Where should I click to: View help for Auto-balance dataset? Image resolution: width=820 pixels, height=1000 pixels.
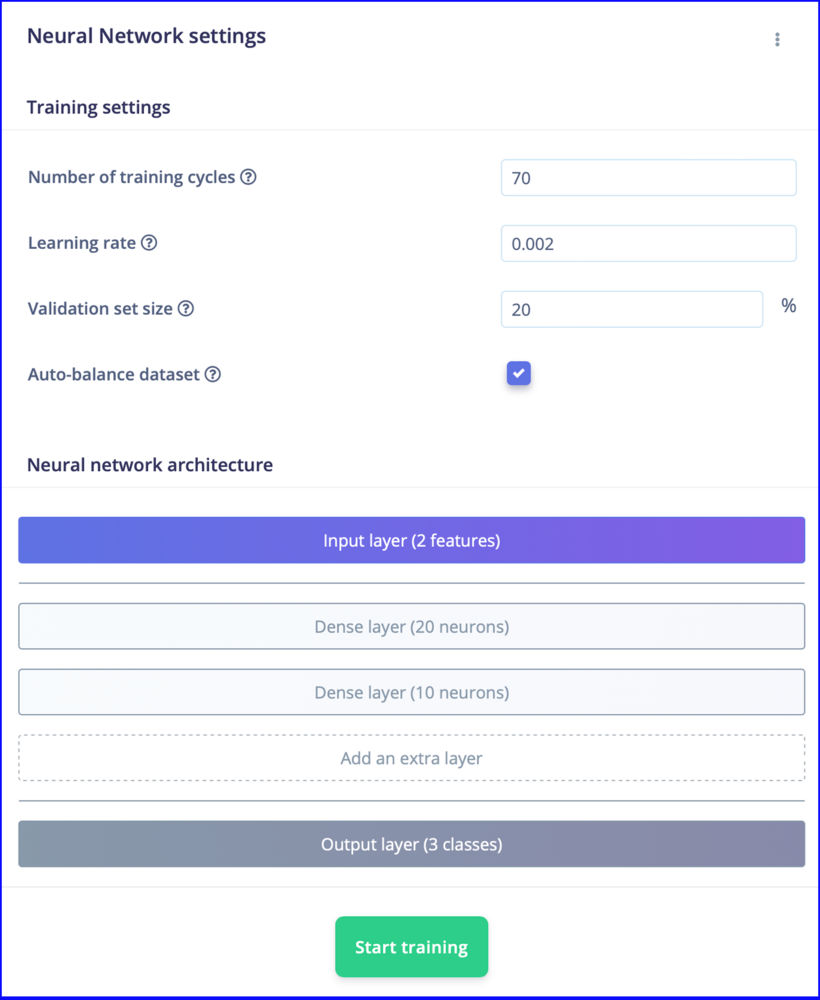tap(212, 374)
